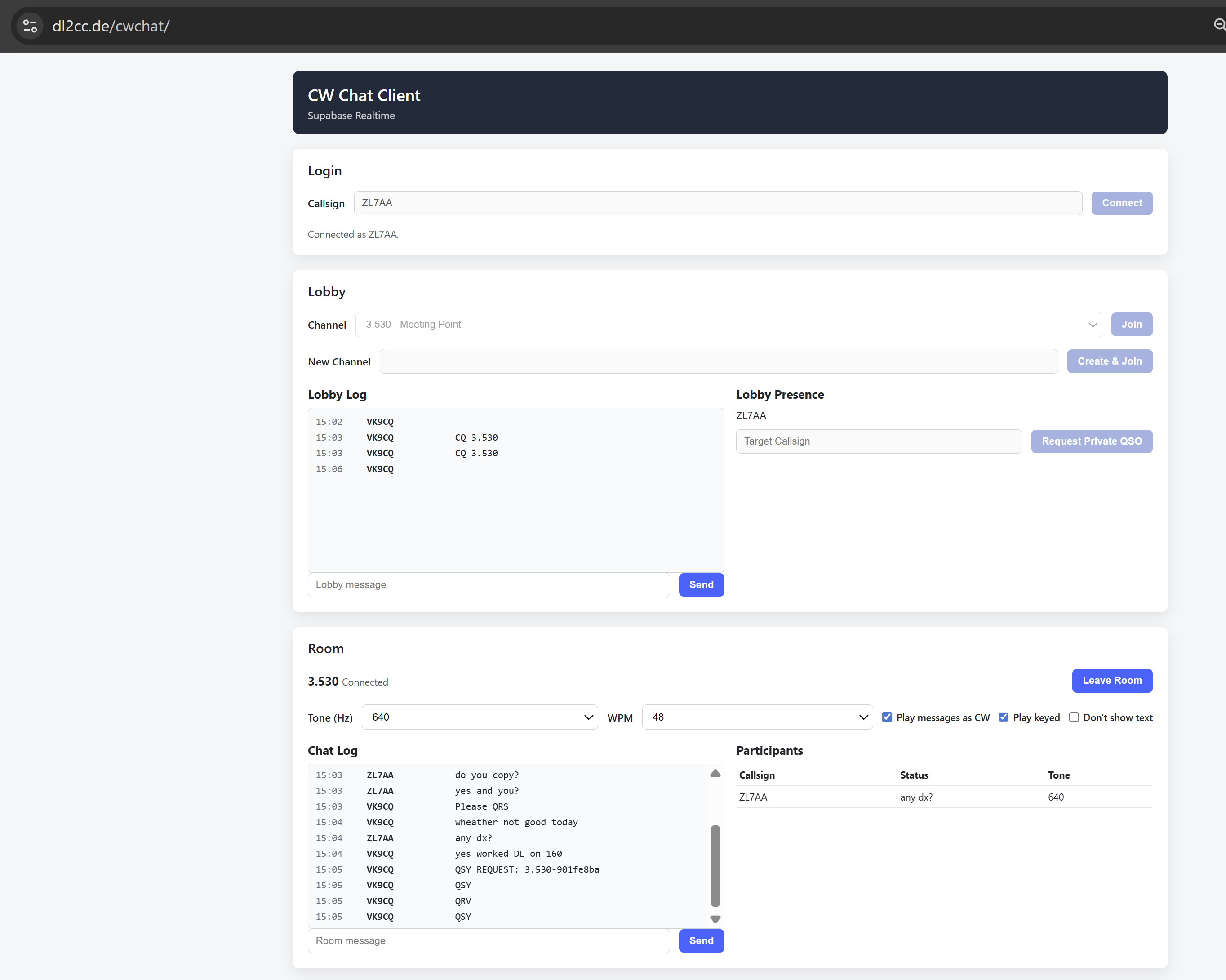Enable the Don't show text checkbox
Viewport: 1226px width, 980px height.
(x=1074, y=717)
